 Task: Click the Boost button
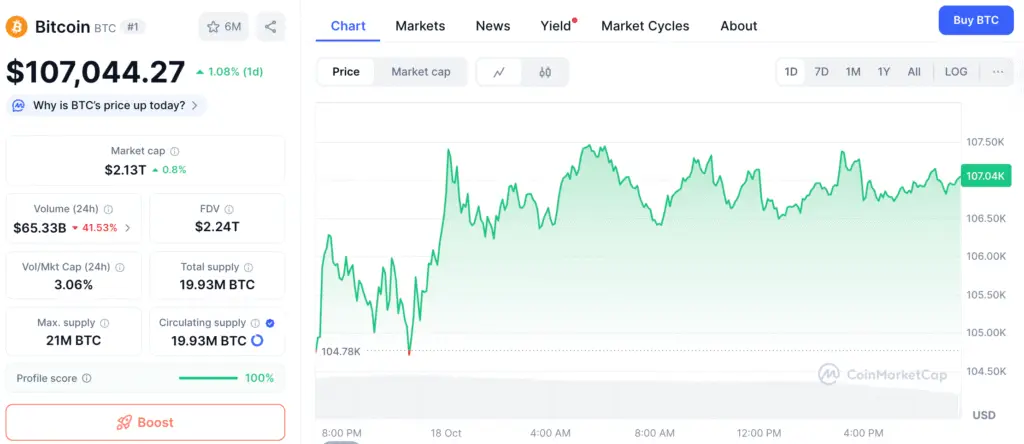(x=145, y=422)
